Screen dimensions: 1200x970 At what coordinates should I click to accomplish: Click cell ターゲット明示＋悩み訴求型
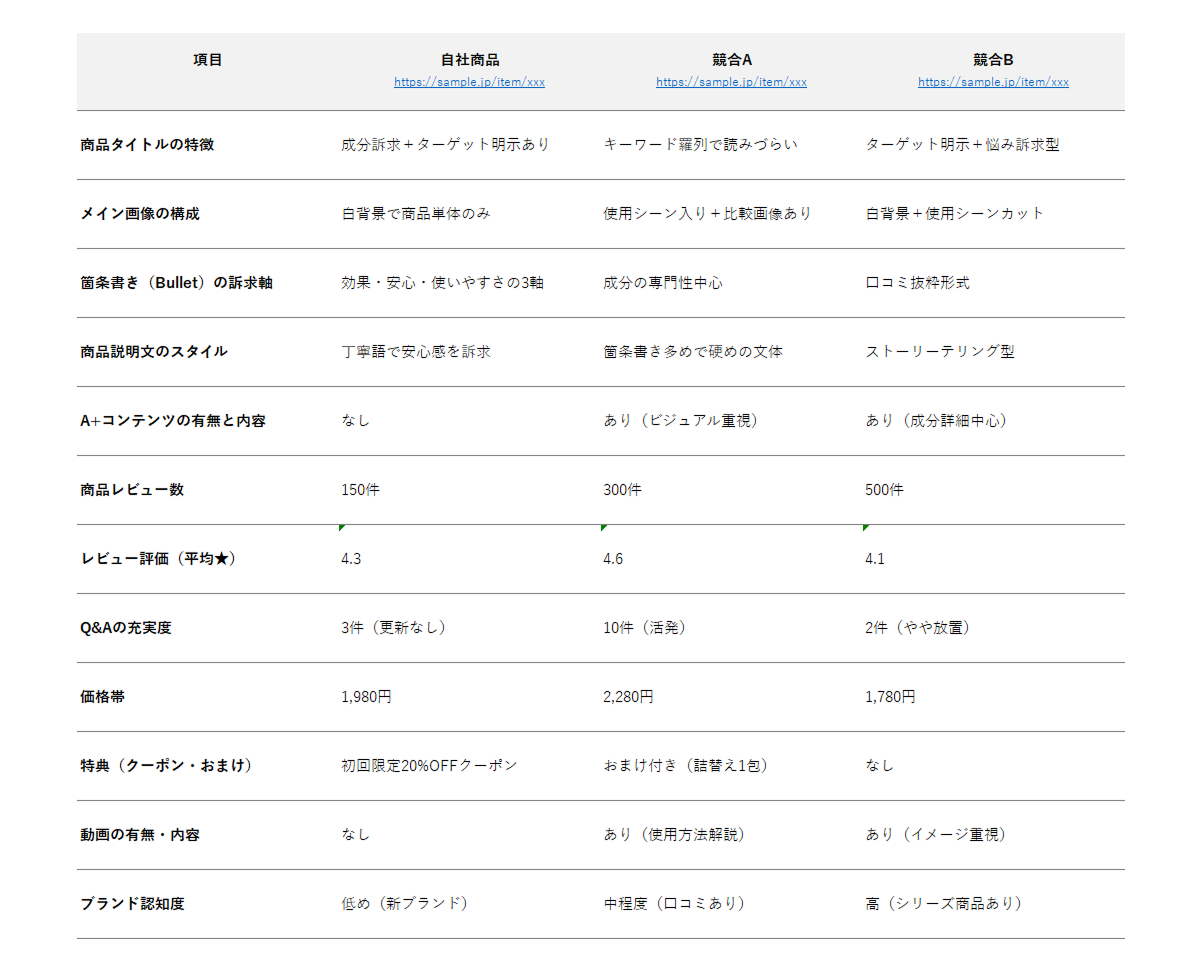pos(962,145)
